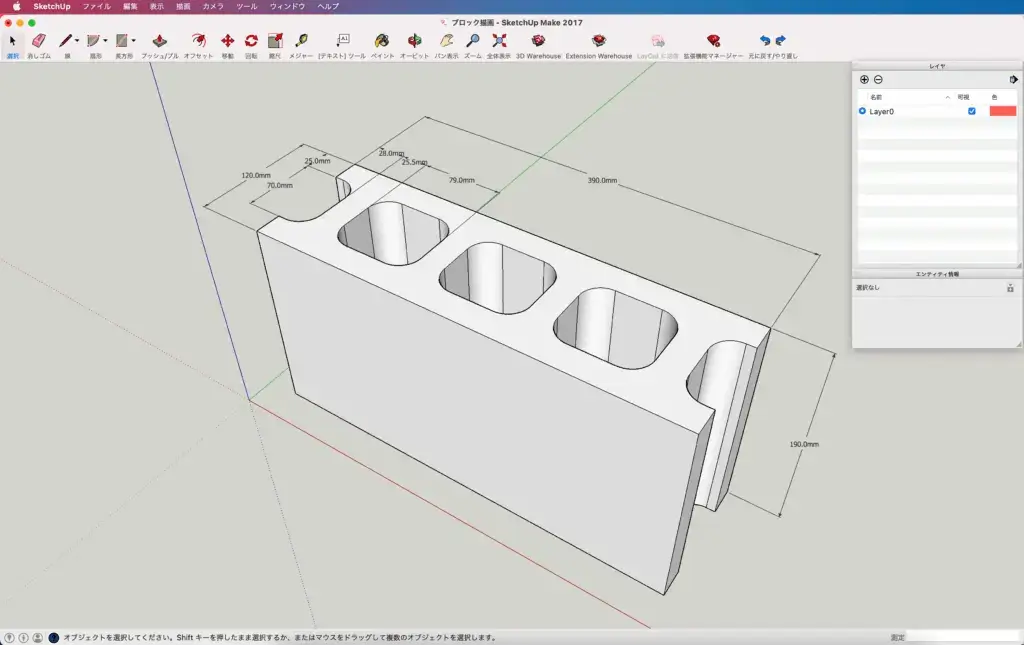
Task: Open the Camera (カメラ) menu
Action: click(213, 7)
